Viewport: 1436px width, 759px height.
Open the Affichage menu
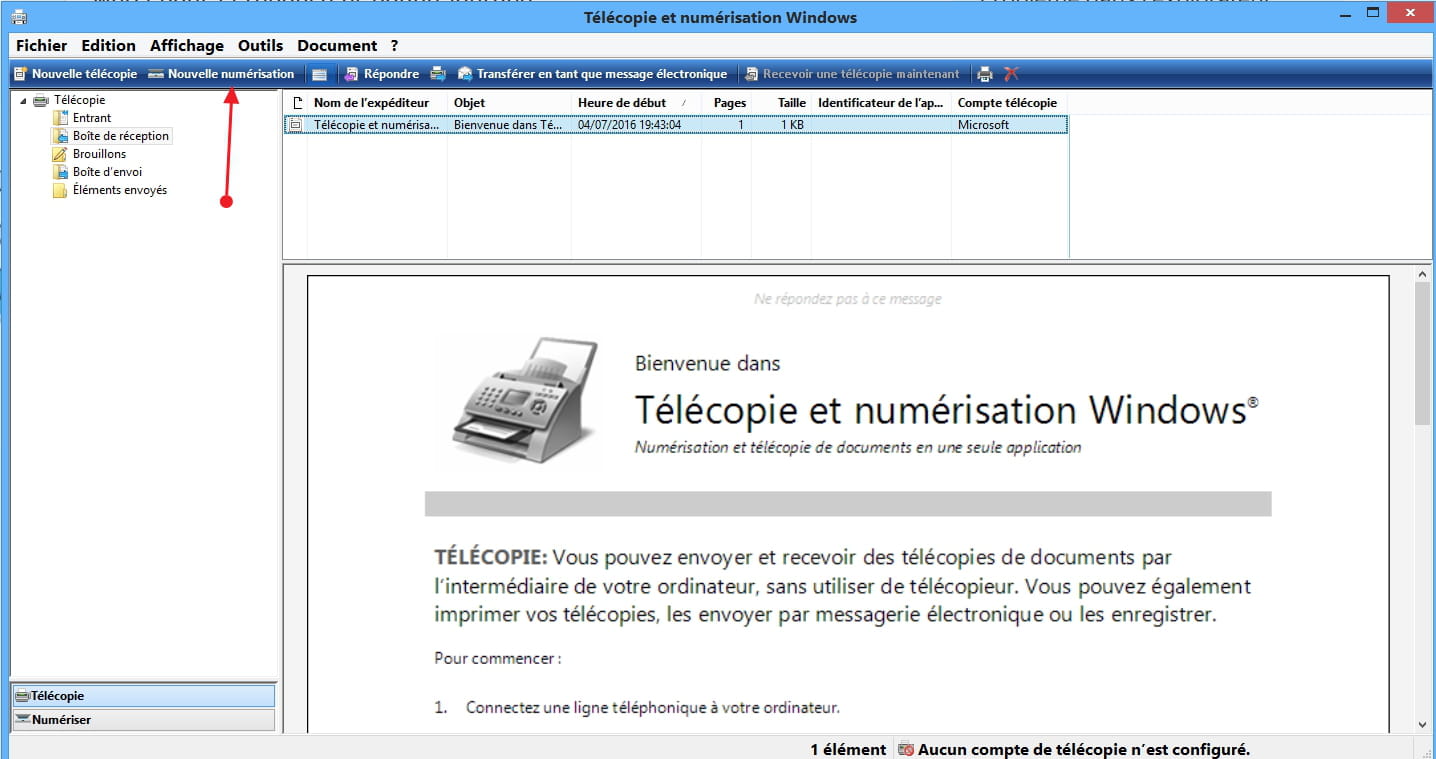[x=187, y=46]
